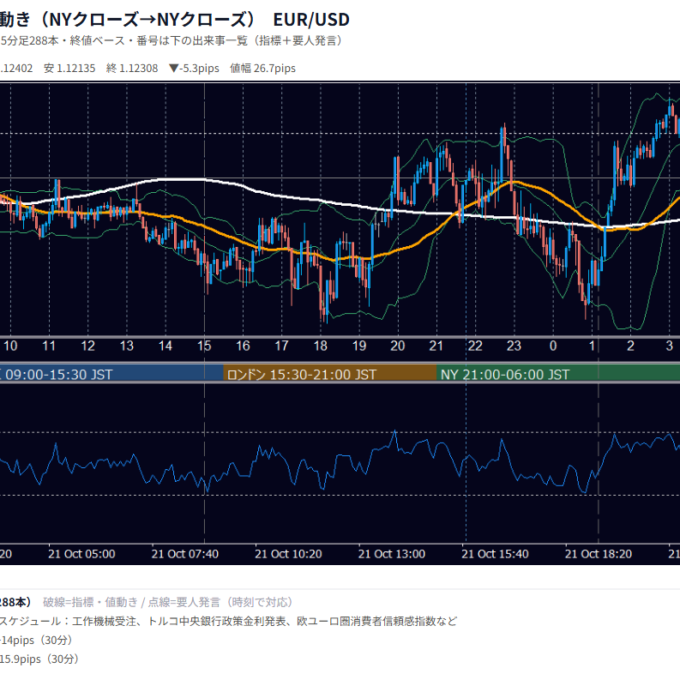
Task: Click hour label 12 on the chart axis
Action: (x=88, y=346)
